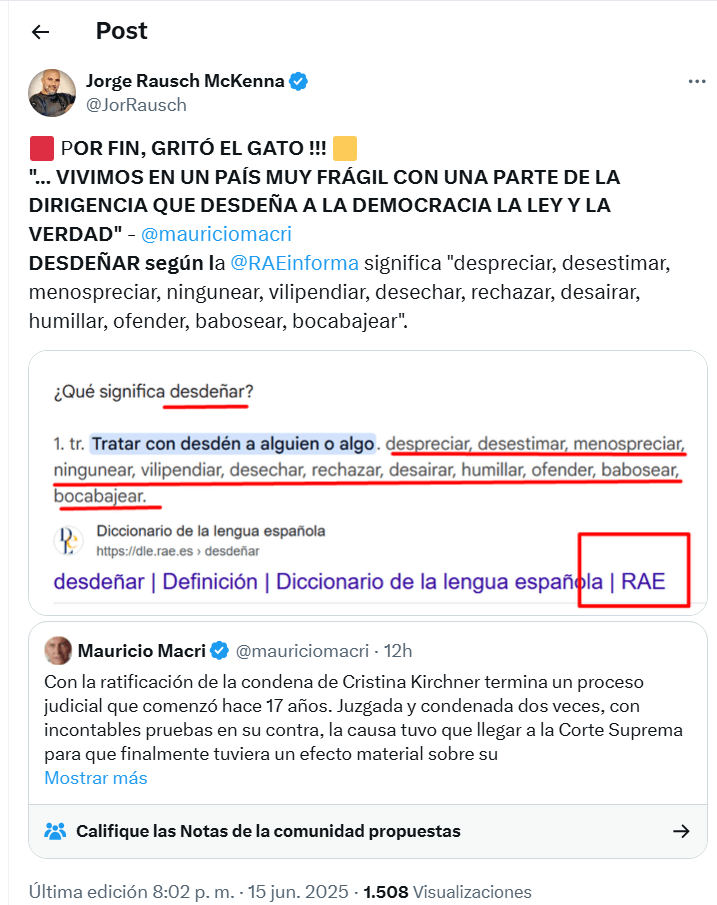Open the @RAEinforma mention link
This screenshot has width=717, height=905.
click(294, 263)
